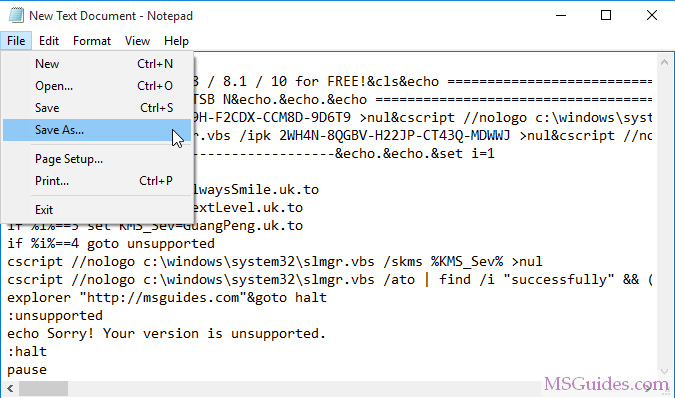Open the Format menu
The image size is (675, 398).
pos(92,41)
